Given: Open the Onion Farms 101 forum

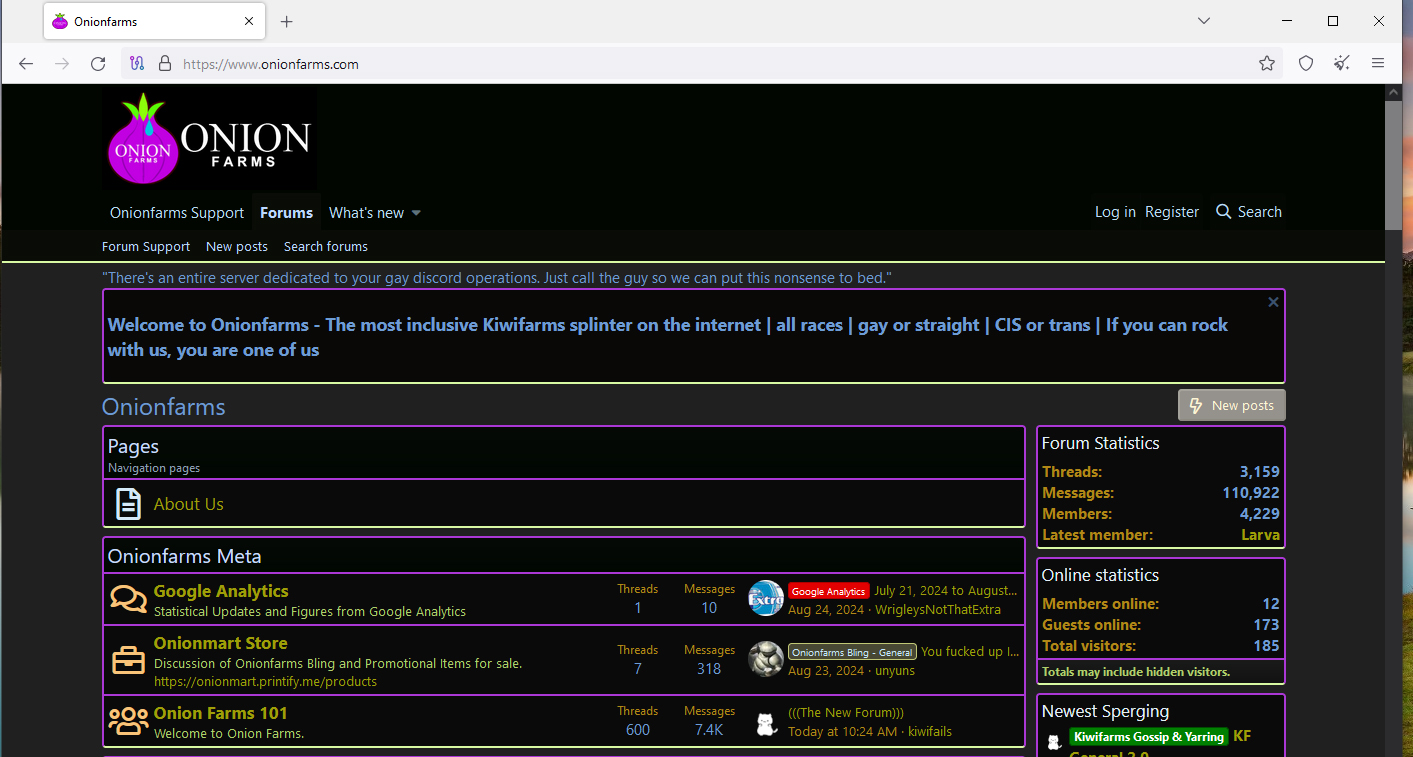Looking at the screenshot, I should point(221,713).
